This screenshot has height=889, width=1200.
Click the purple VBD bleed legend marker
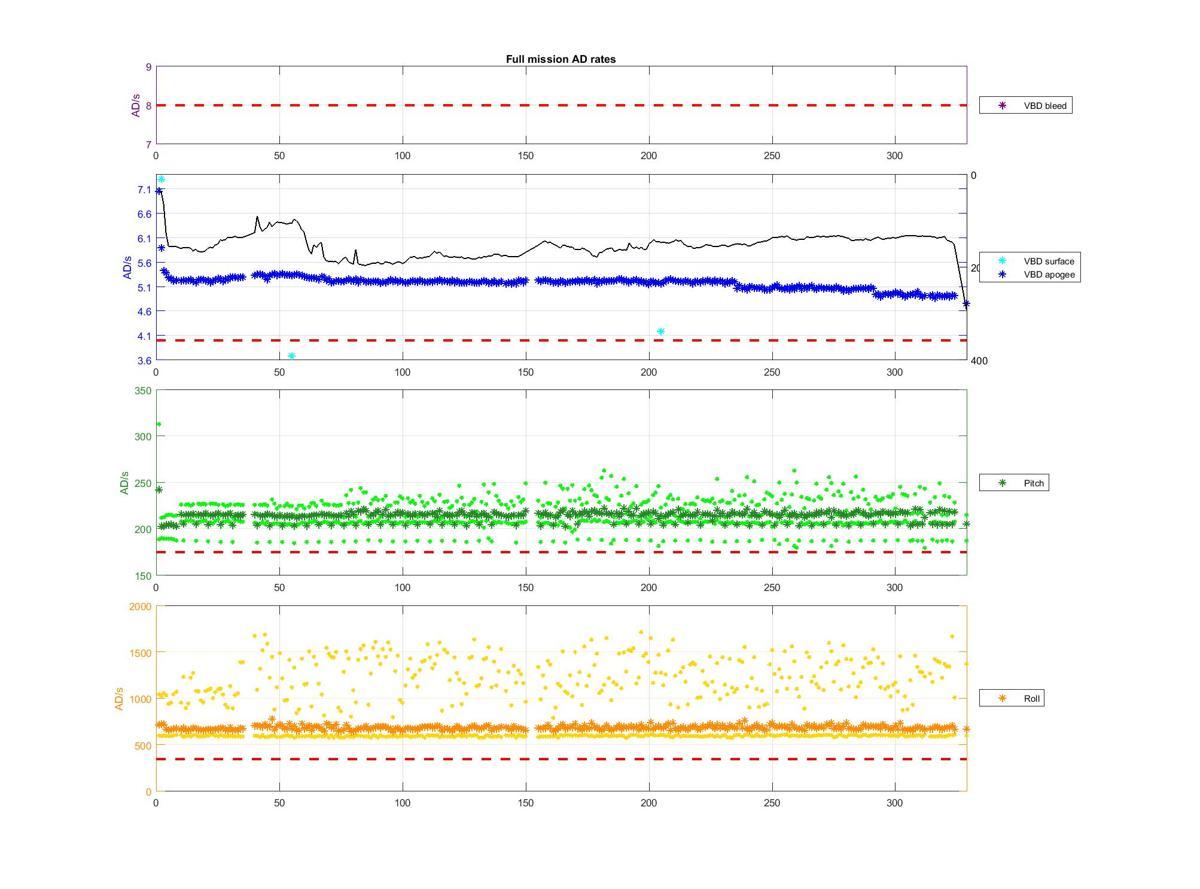coord(1003,105)
